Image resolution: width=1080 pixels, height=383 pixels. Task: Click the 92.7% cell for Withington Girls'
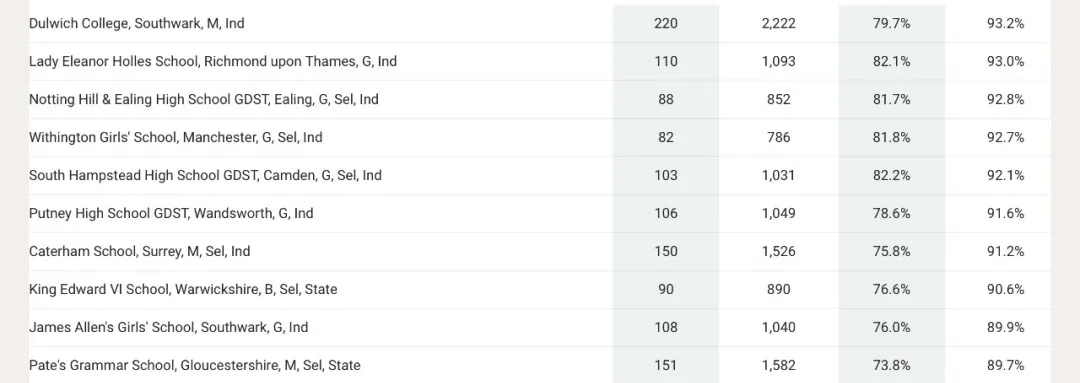click(1005, 137)
